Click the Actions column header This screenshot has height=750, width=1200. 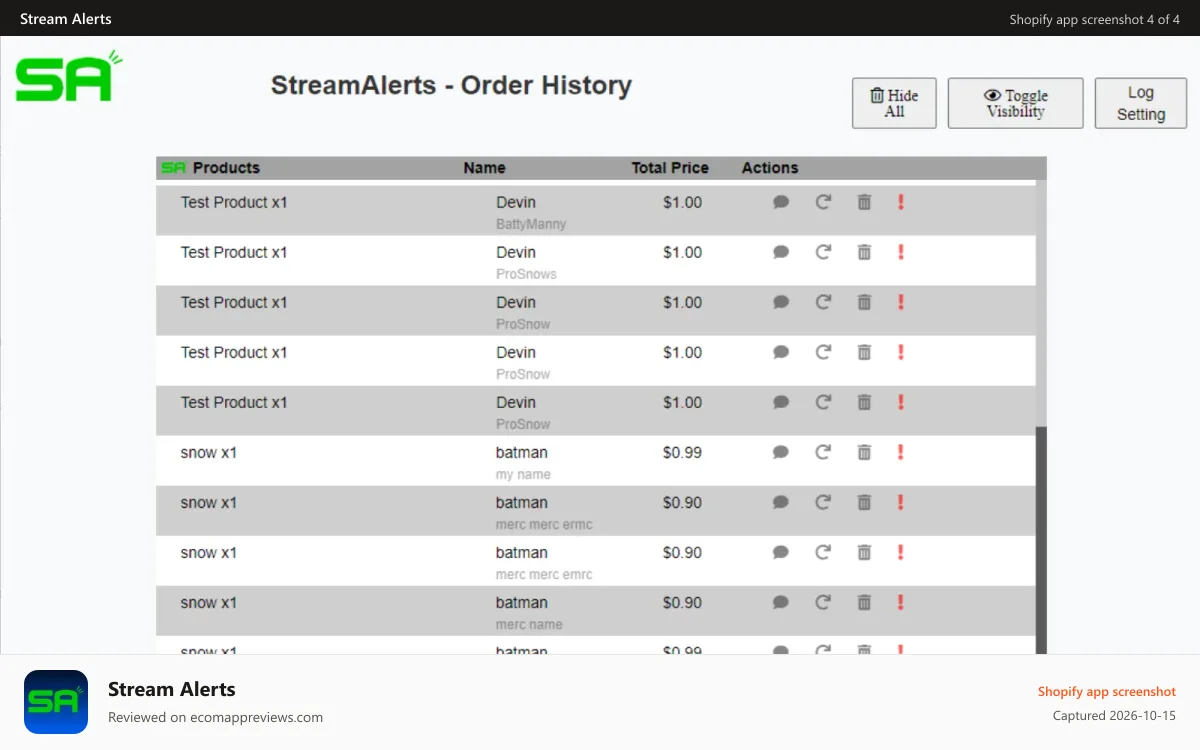[x=770, y=168]
